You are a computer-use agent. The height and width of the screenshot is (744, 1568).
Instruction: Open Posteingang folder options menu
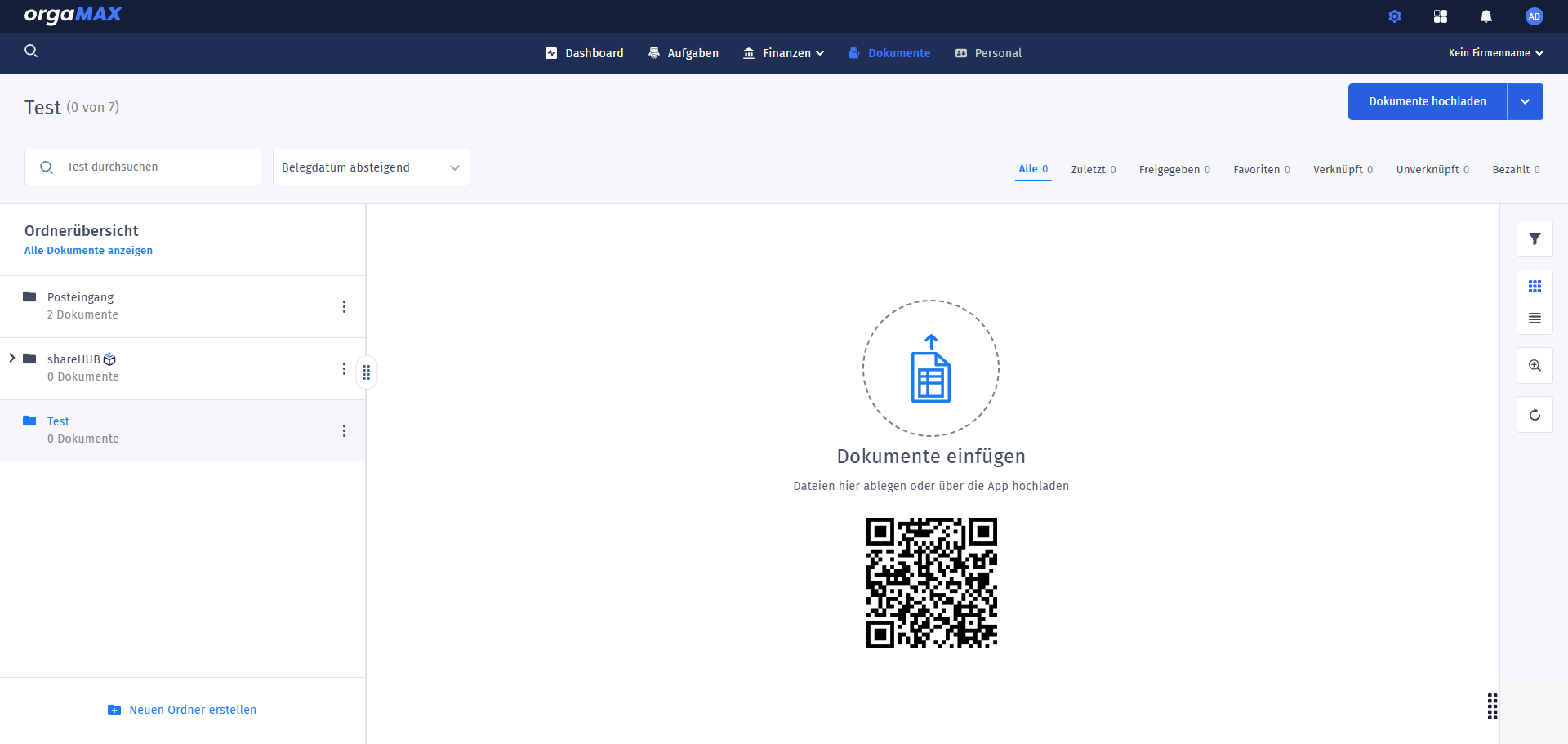tap(344, 306)
